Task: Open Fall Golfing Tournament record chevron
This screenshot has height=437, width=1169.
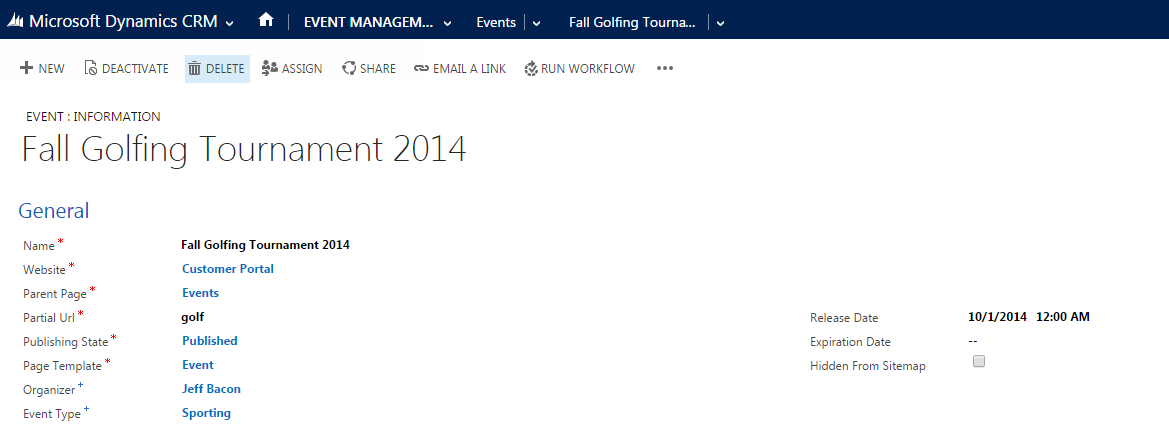Action: (720, 23)
